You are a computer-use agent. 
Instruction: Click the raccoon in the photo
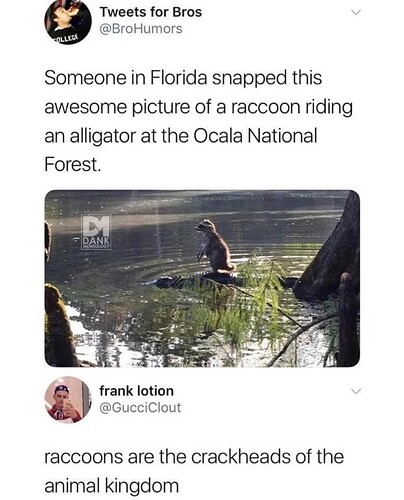tap(214, 245)
